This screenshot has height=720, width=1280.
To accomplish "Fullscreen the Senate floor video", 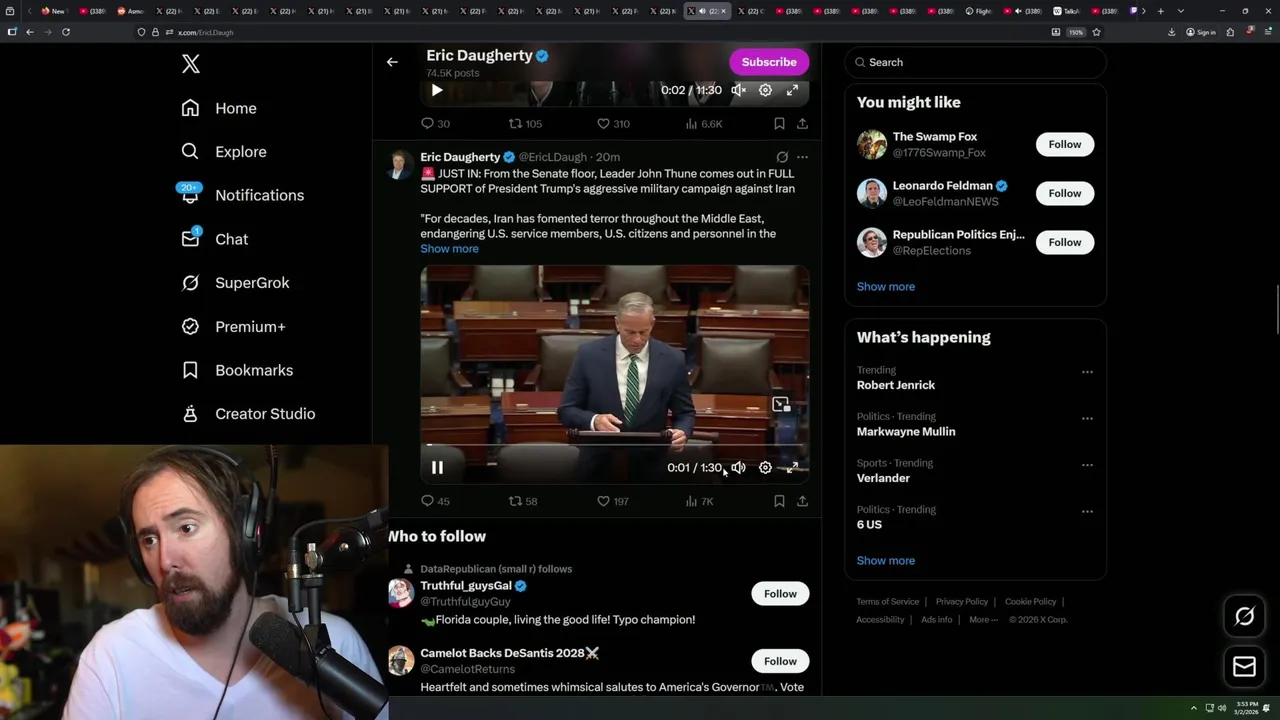I will [792, 468].
